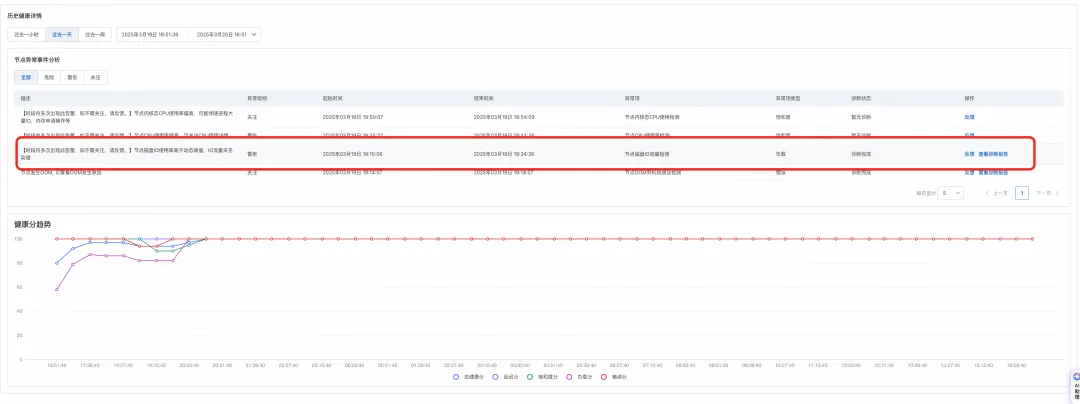Image resolution: width=1080 pixels, height=404 pixels.
Task: Switch to the 警告 event filter tab
Action: 72,78
